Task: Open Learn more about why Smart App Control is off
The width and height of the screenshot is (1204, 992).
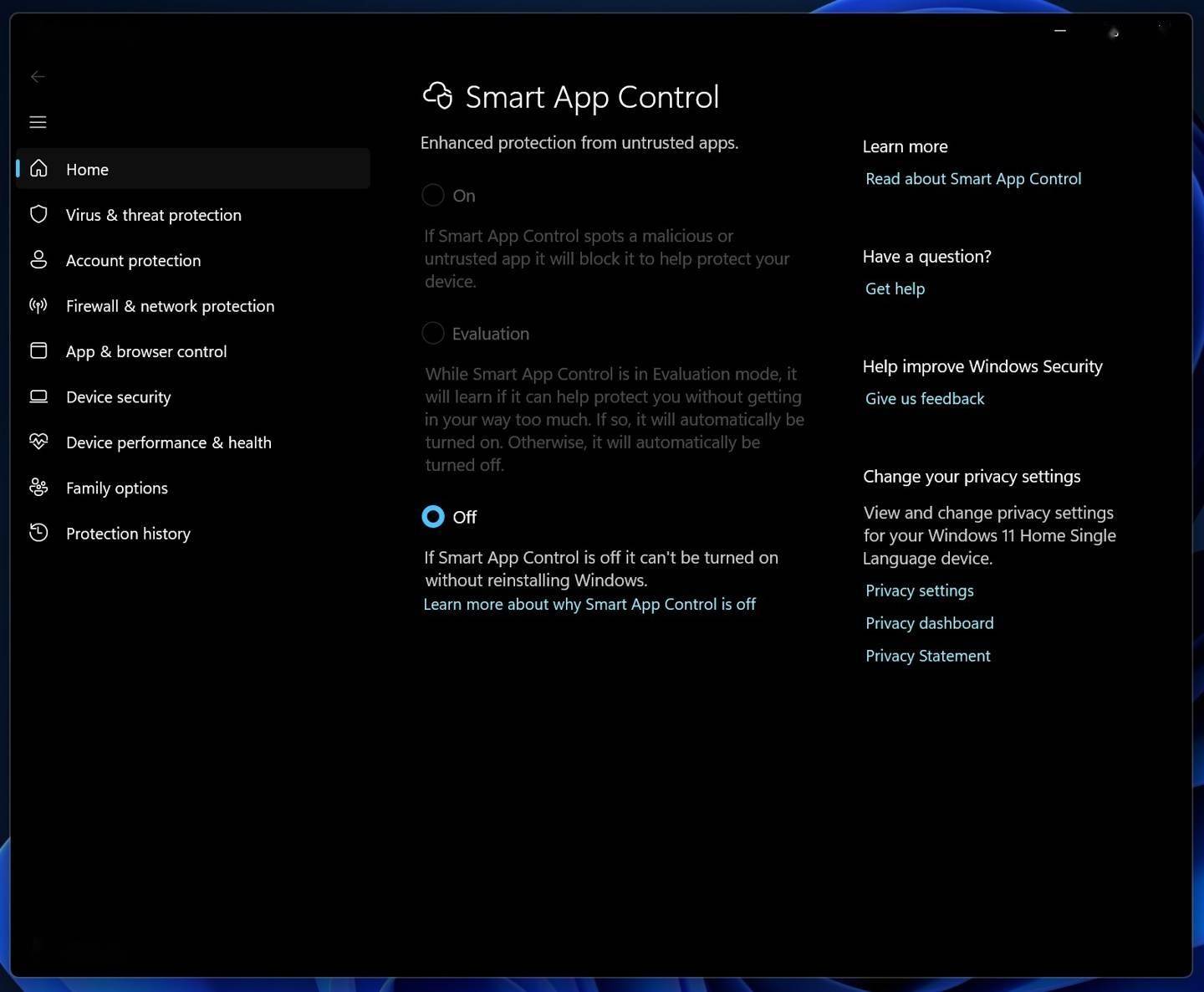Action: [589, 605]
